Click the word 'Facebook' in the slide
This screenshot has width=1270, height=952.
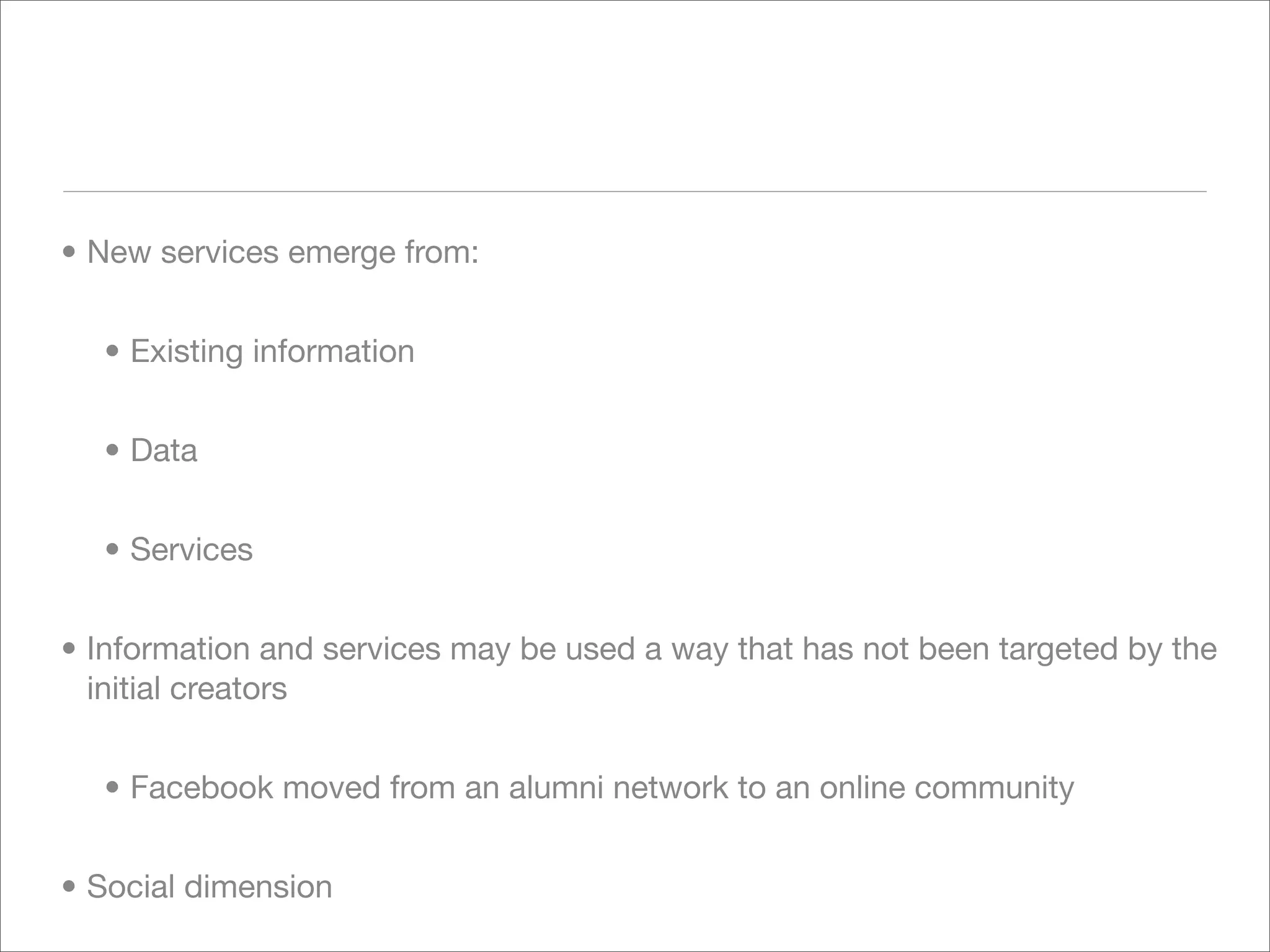202,788
